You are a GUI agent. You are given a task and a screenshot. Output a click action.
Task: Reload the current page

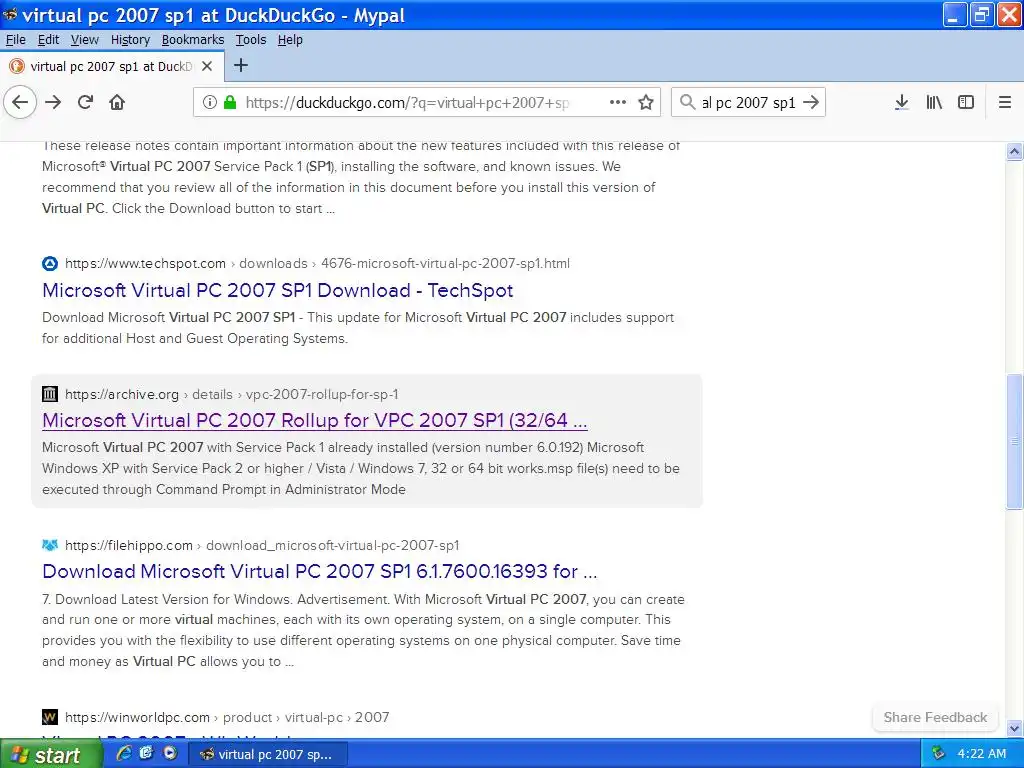coord(86,102)
